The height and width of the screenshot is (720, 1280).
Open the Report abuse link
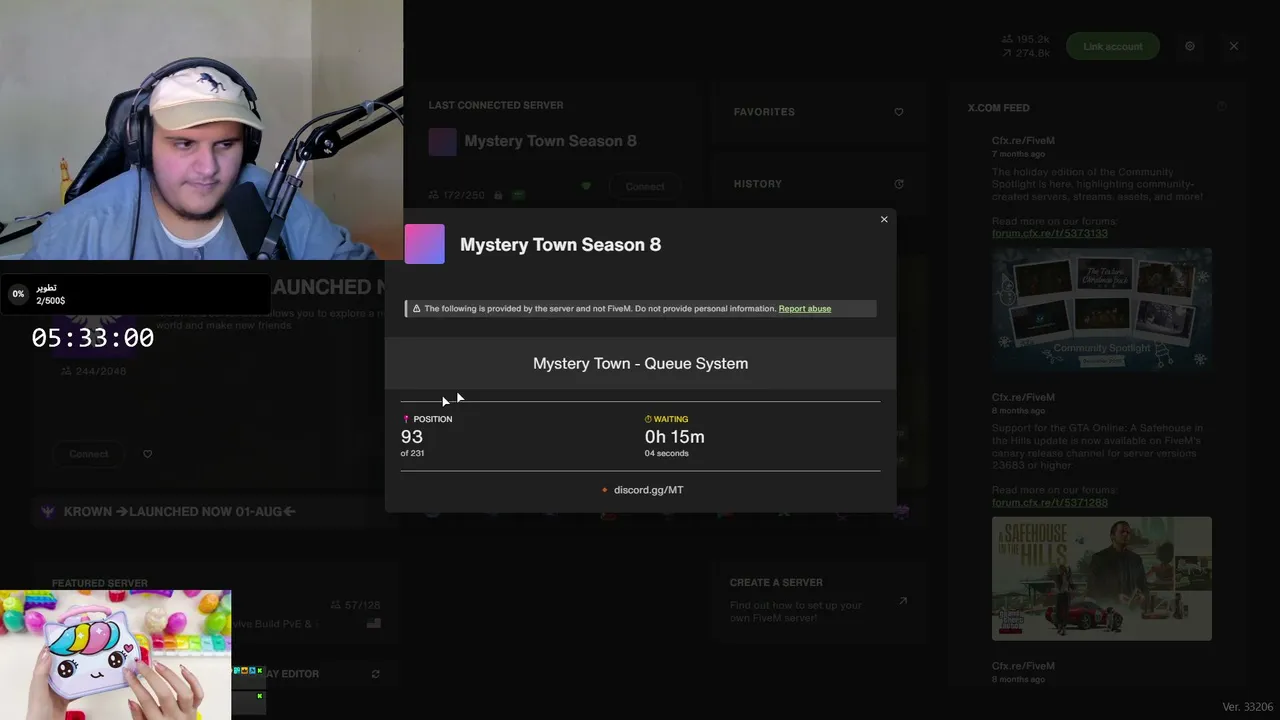tap(805, 309)
